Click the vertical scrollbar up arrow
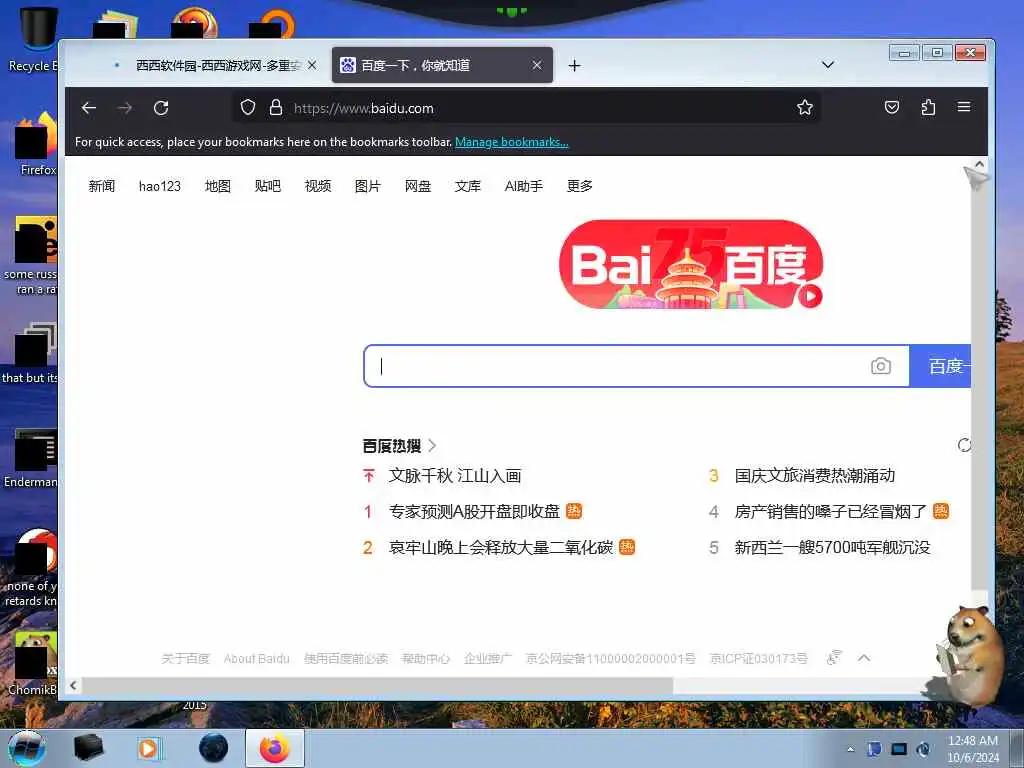Viewport: 1024px width, 768px height. (x=979, y=165)
